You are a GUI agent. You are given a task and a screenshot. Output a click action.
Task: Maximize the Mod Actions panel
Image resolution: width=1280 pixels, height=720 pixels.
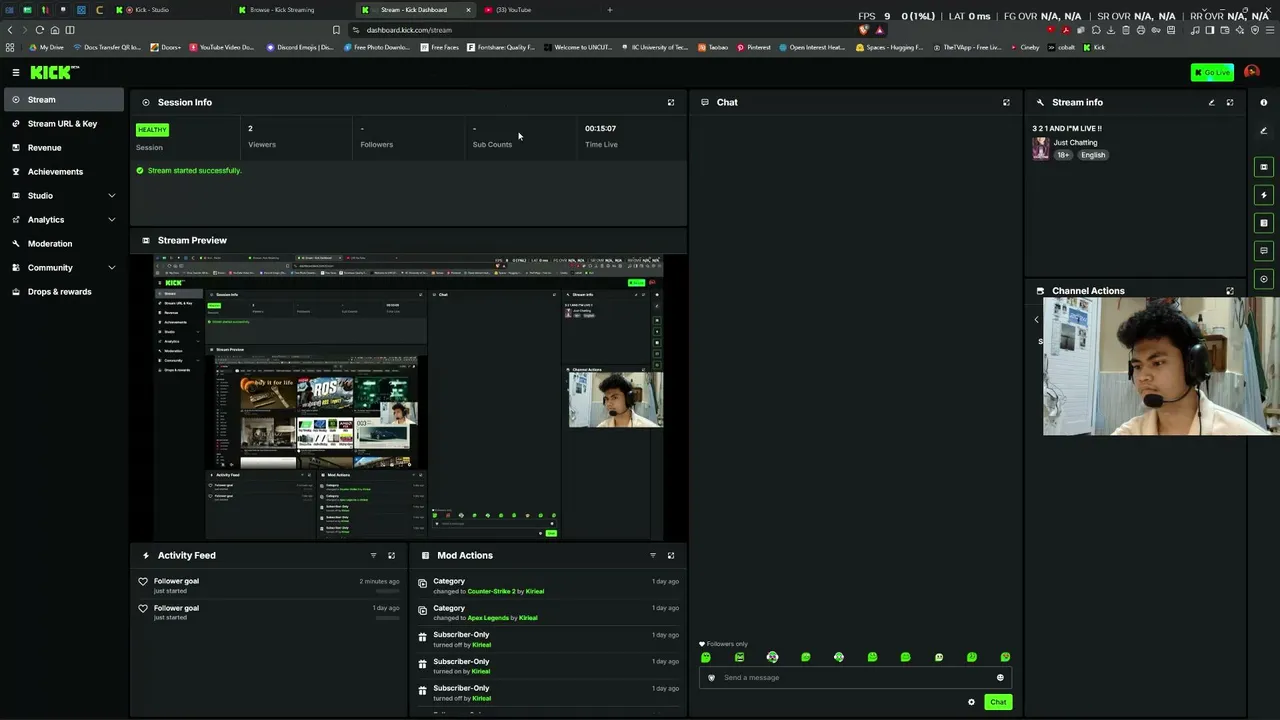[671, 555]
